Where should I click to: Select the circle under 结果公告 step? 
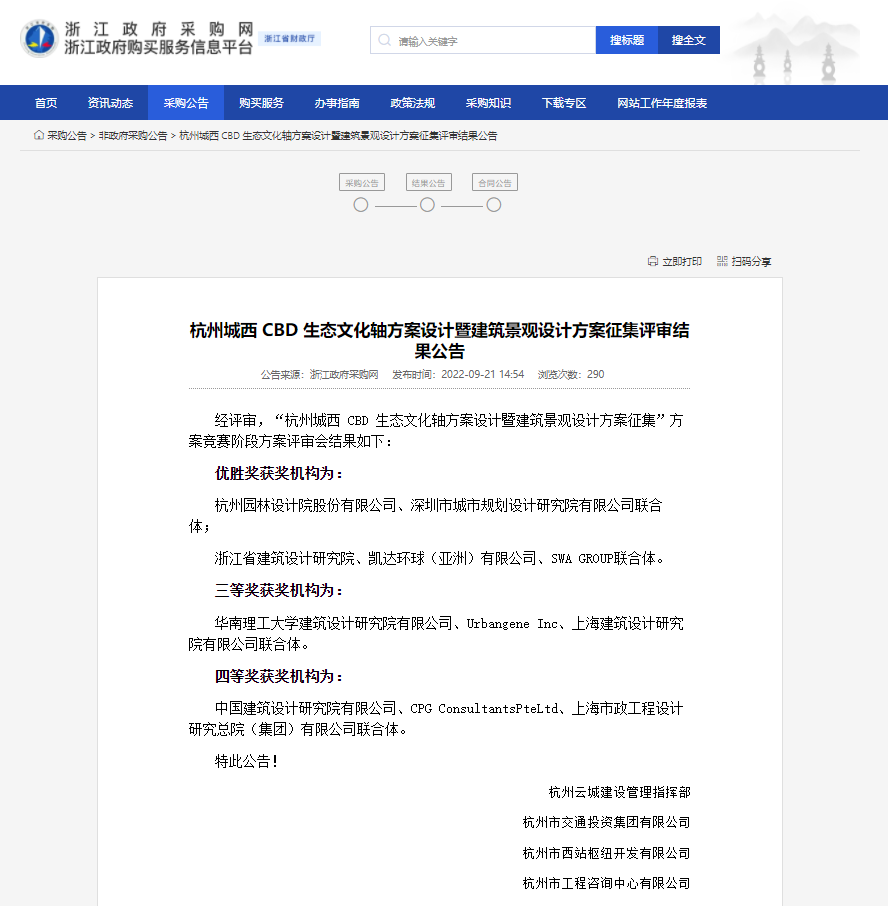tap(428, 205)
